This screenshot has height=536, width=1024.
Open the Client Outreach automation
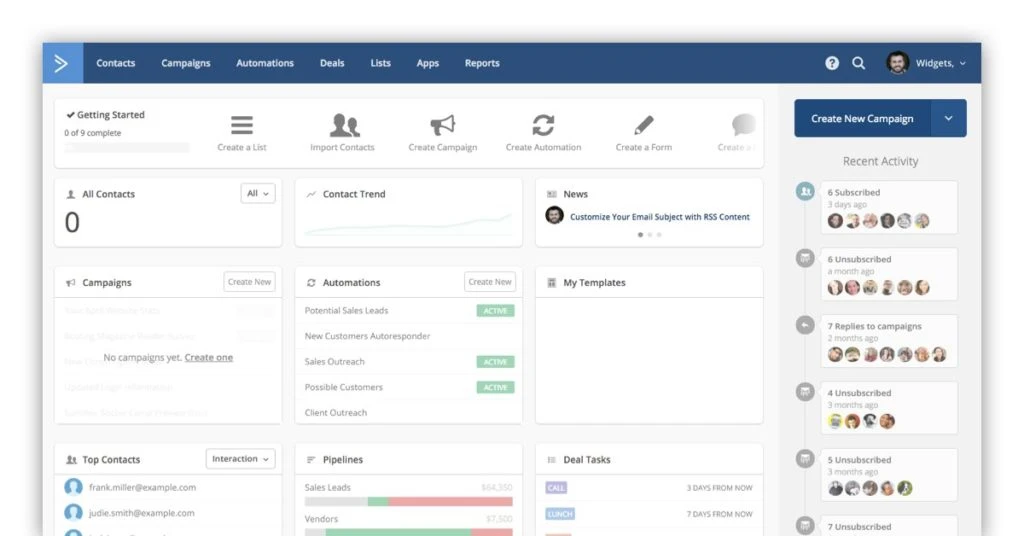click(336, 413)
